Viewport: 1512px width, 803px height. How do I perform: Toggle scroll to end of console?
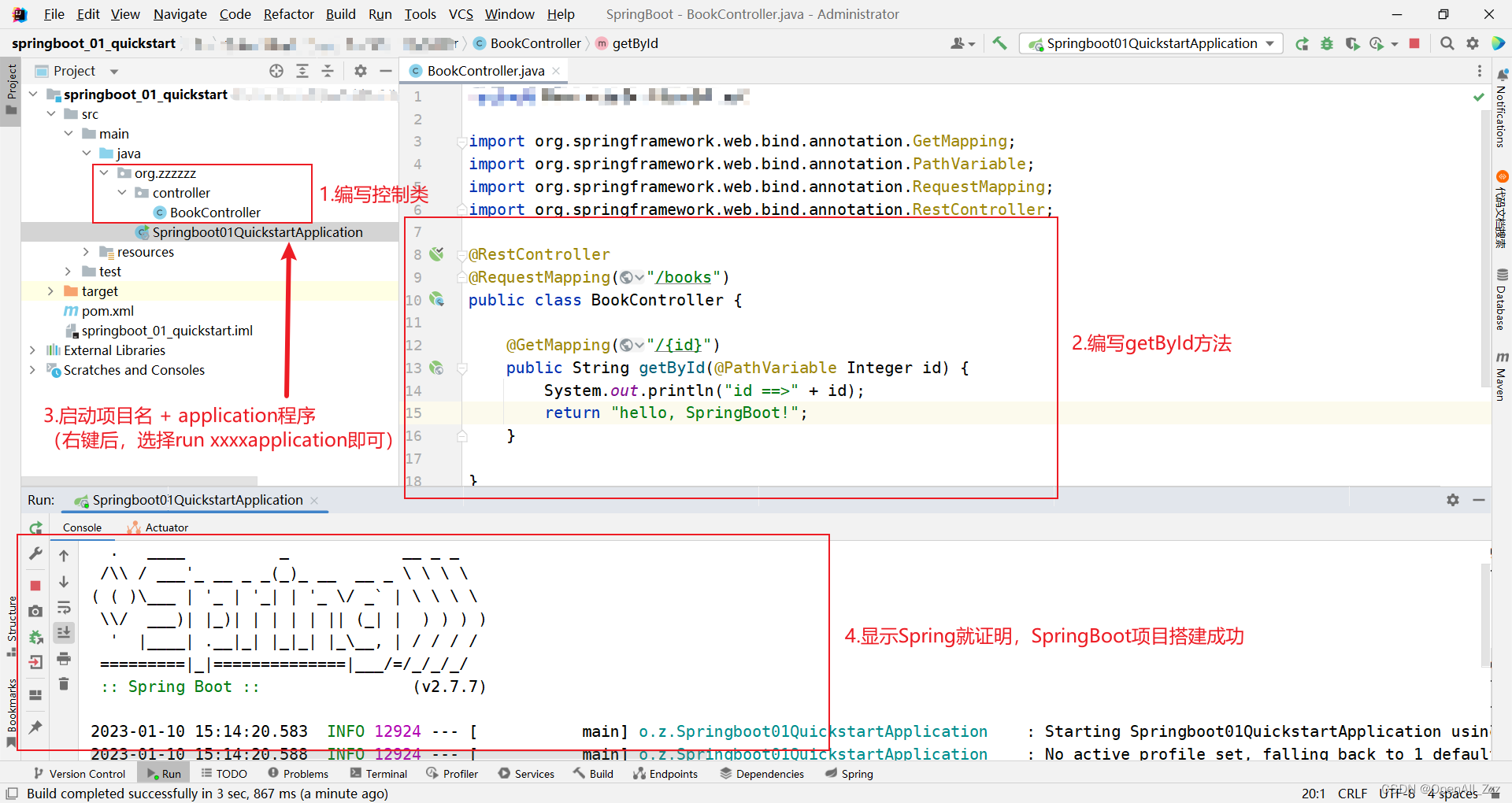click(x=64, y=632)
